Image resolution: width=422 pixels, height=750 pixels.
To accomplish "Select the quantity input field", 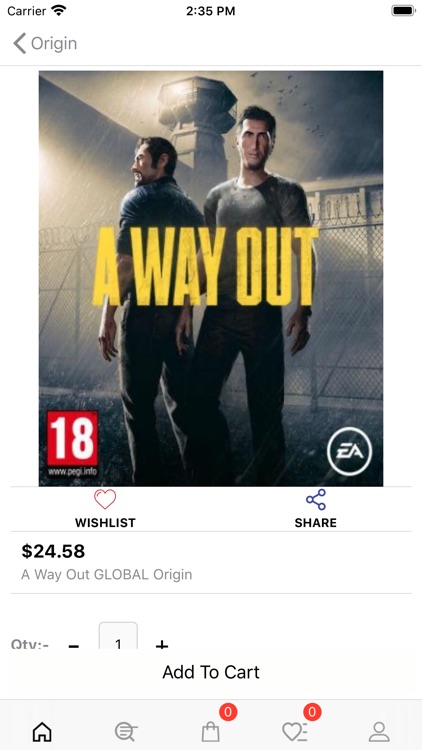I will point(118,636).
